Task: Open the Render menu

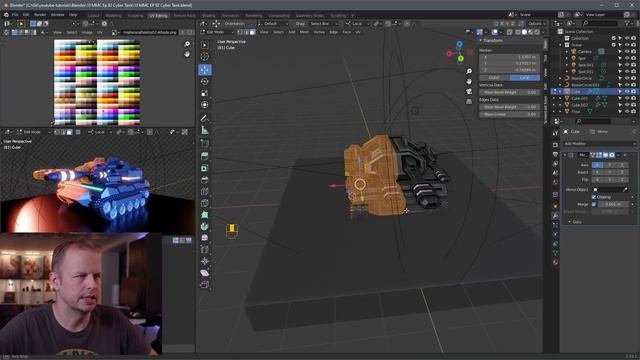Action: 40,15
